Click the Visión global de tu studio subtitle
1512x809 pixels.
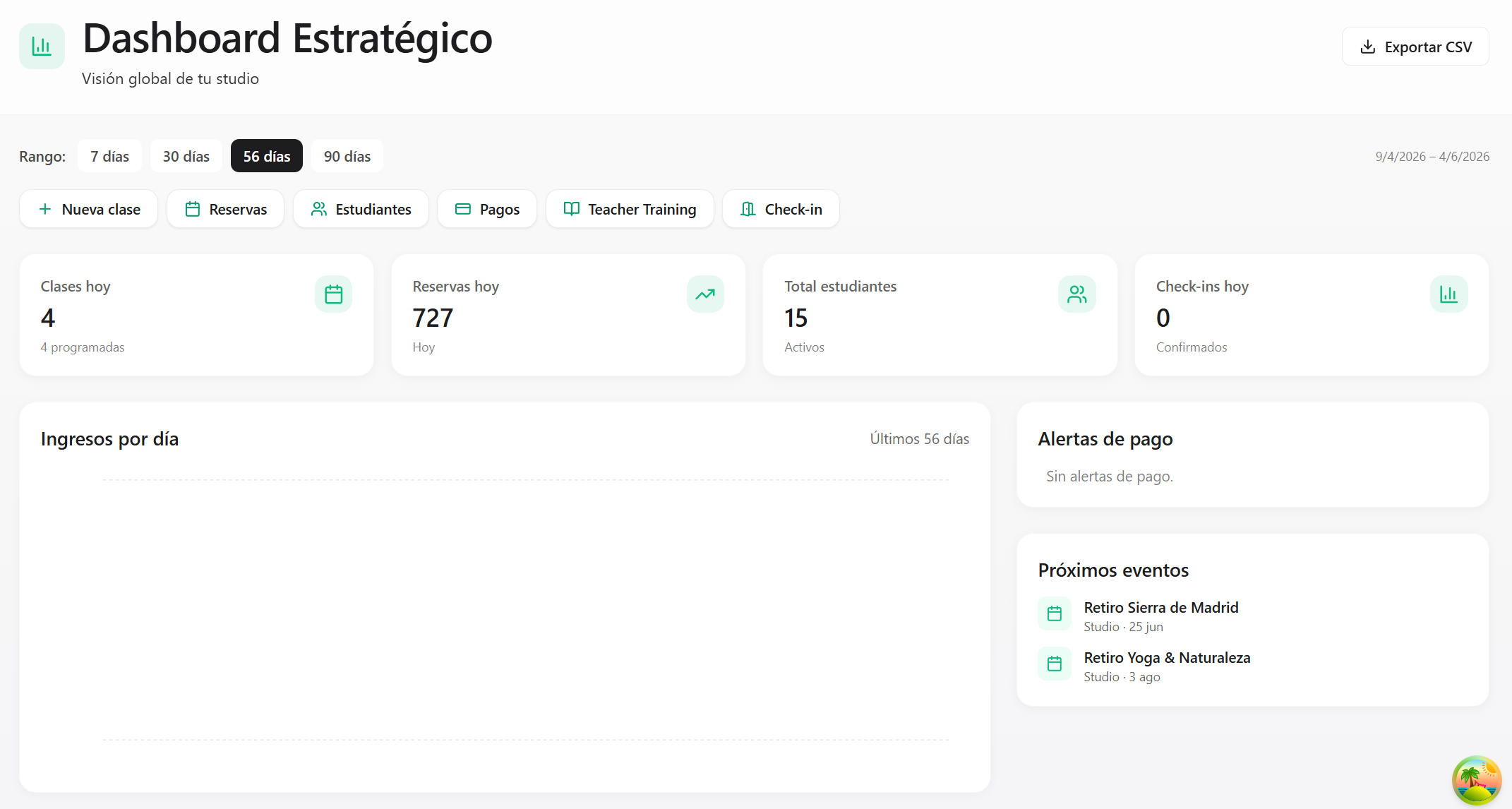coord(170,78)
